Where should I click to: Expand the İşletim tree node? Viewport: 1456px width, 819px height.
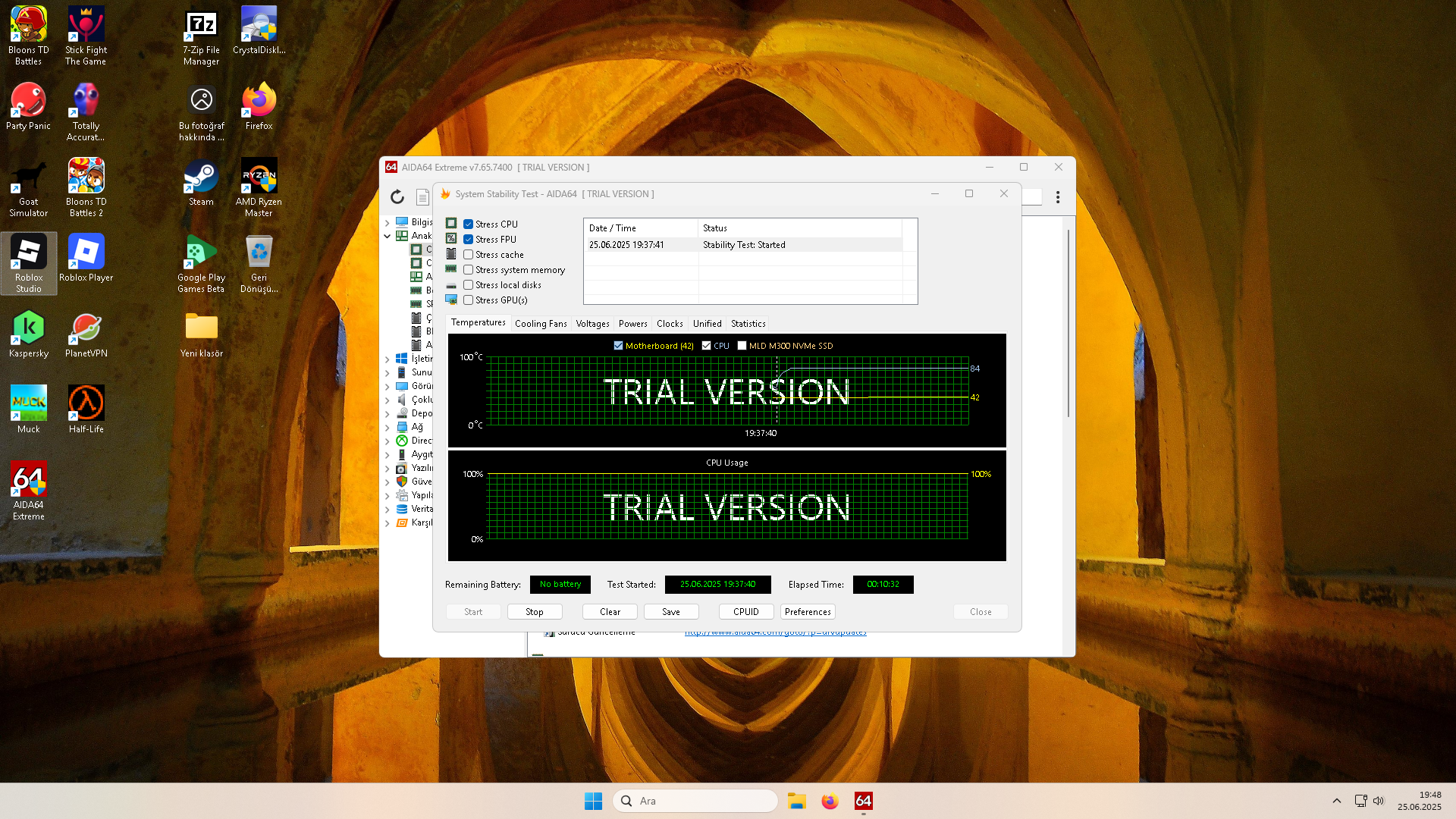(388, 359)
